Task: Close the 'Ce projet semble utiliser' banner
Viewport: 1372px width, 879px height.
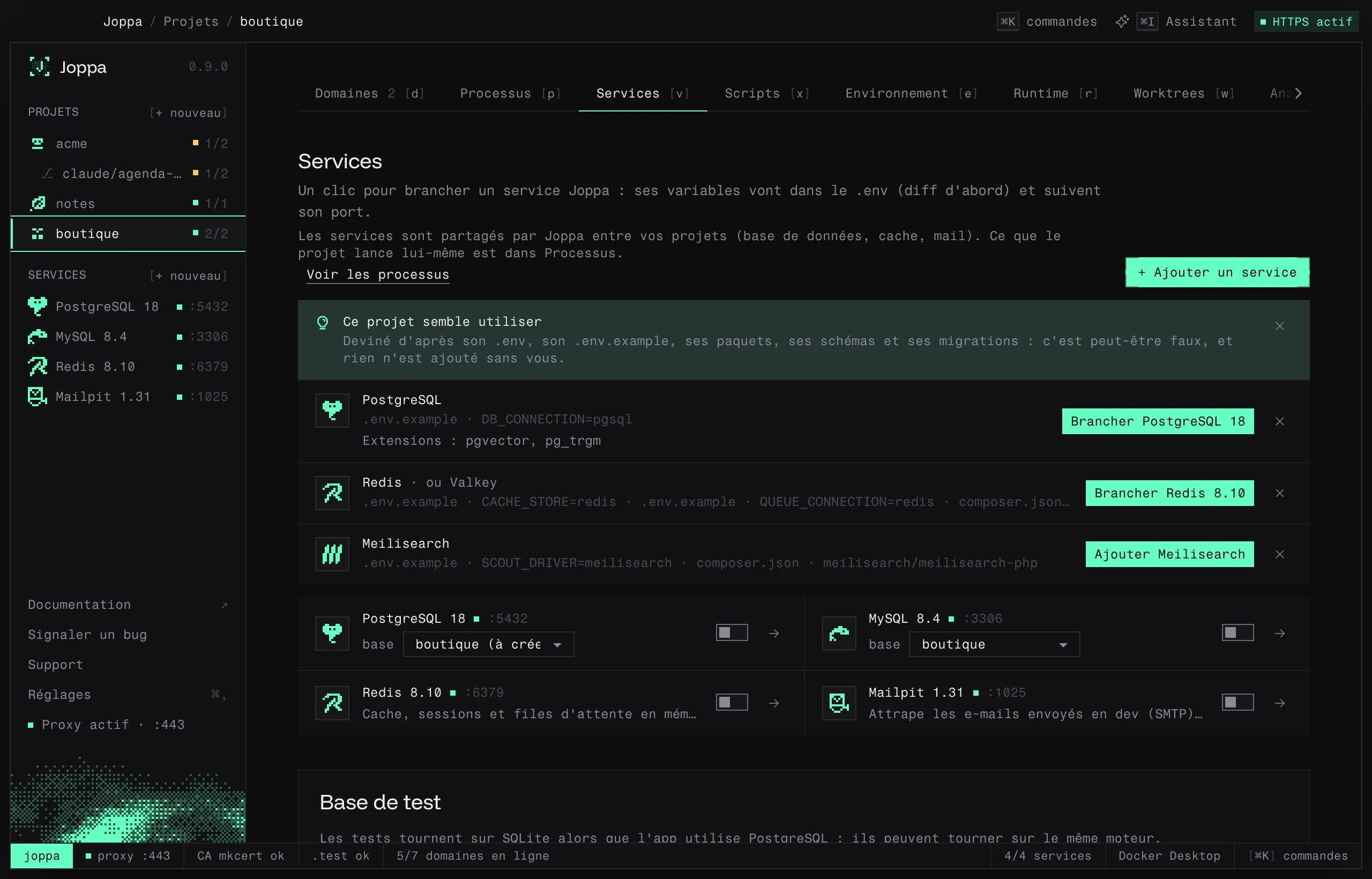Action: [1279, 326]
